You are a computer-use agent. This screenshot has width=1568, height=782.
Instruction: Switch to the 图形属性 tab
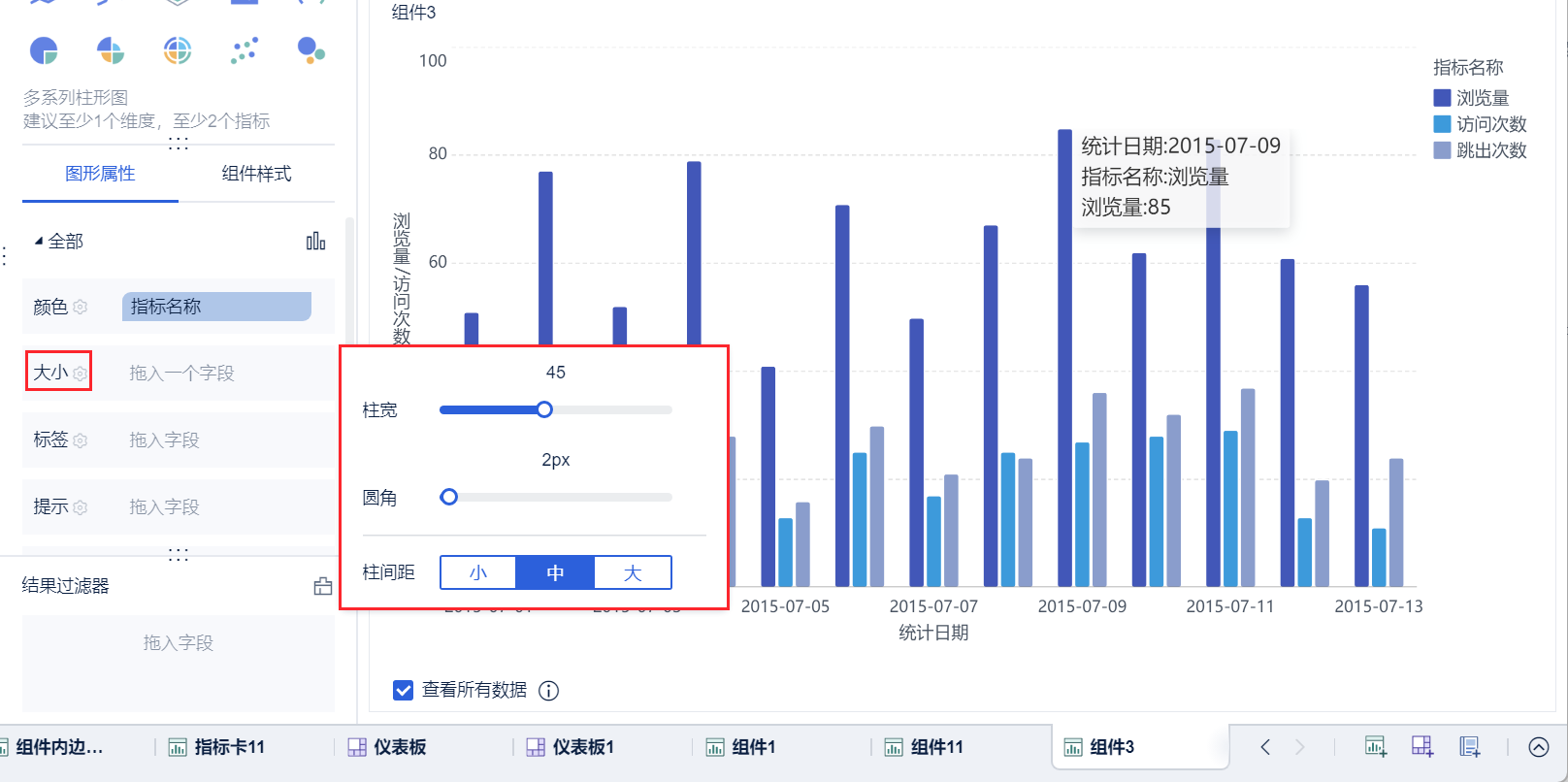pyautogui.click(x=100, y=174)
